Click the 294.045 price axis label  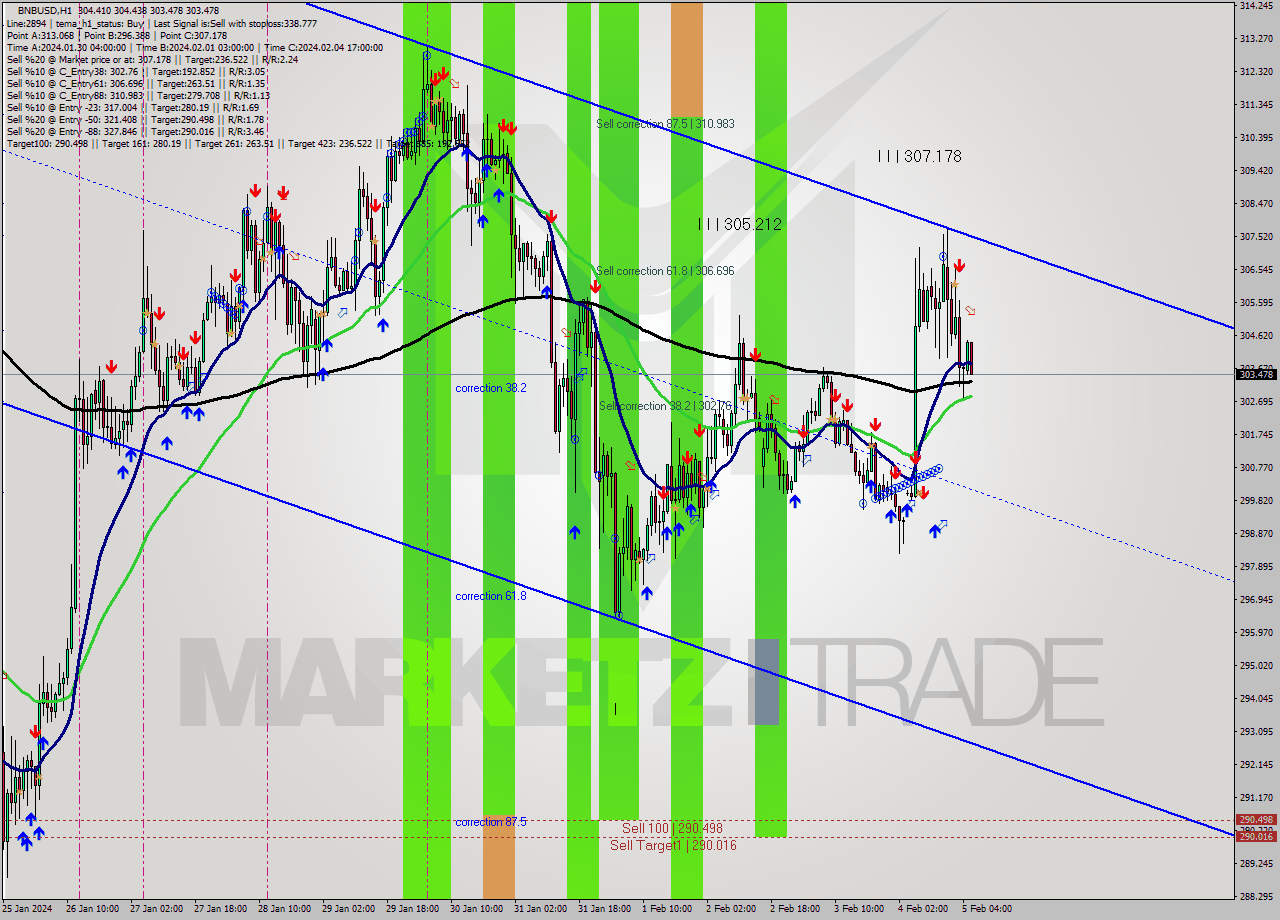1256,699
